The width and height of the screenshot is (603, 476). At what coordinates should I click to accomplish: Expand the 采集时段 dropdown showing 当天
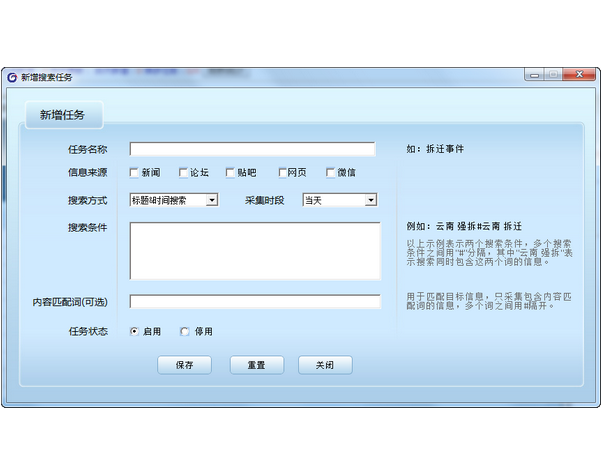340,200
